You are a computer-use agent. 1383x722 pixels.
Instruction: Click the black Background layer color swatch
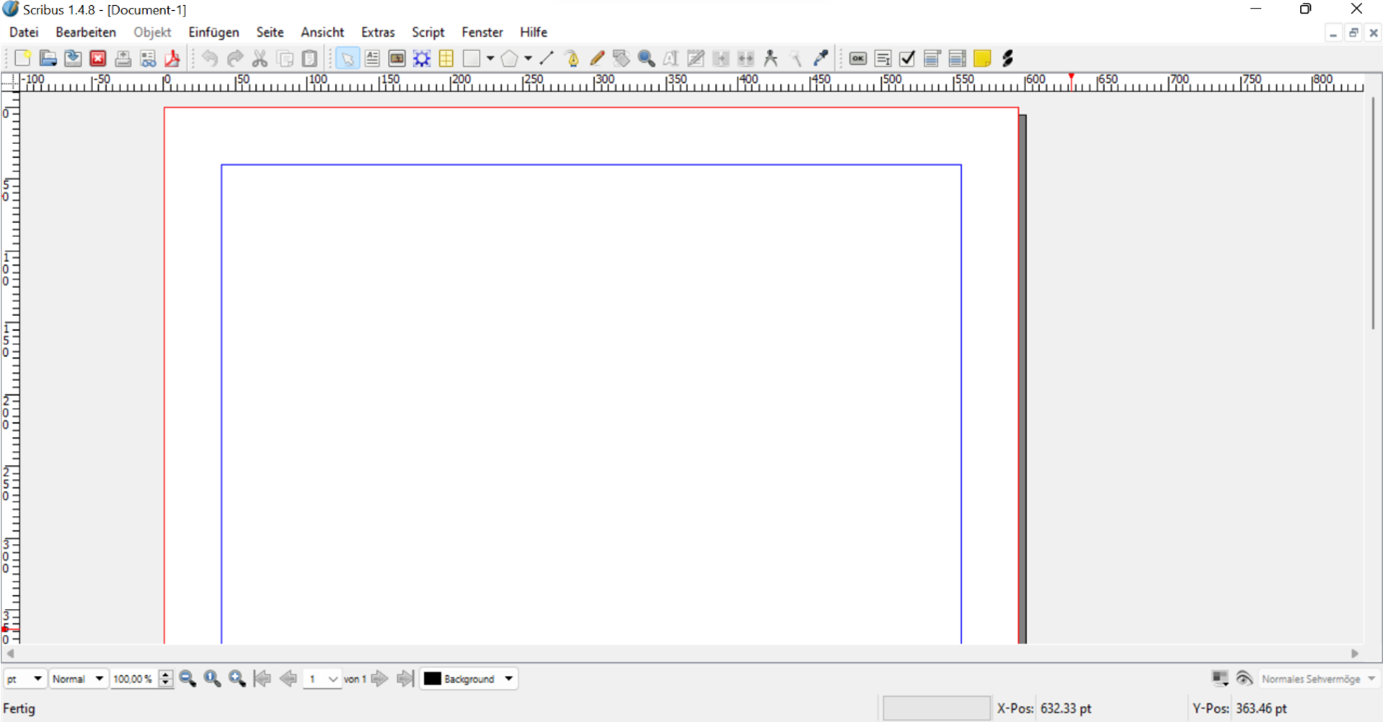432,679
